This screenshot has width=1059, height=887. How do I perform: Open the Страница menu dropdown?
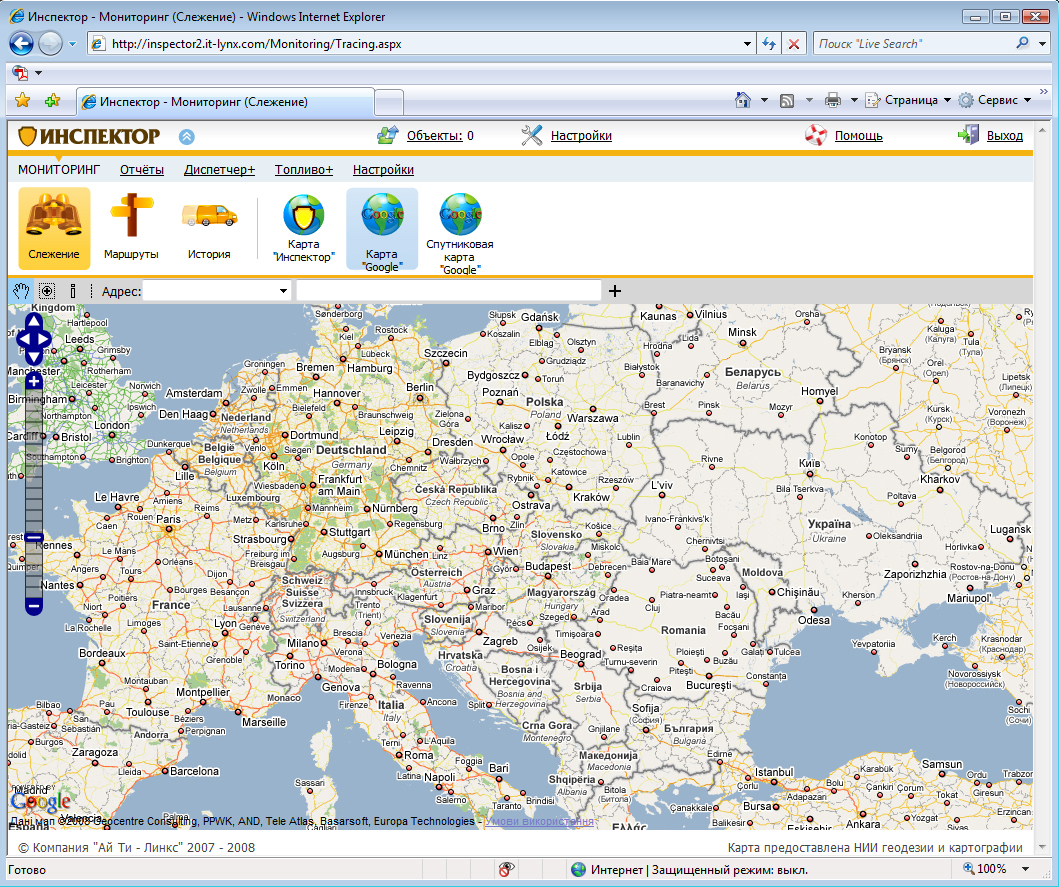coord(908,100)
